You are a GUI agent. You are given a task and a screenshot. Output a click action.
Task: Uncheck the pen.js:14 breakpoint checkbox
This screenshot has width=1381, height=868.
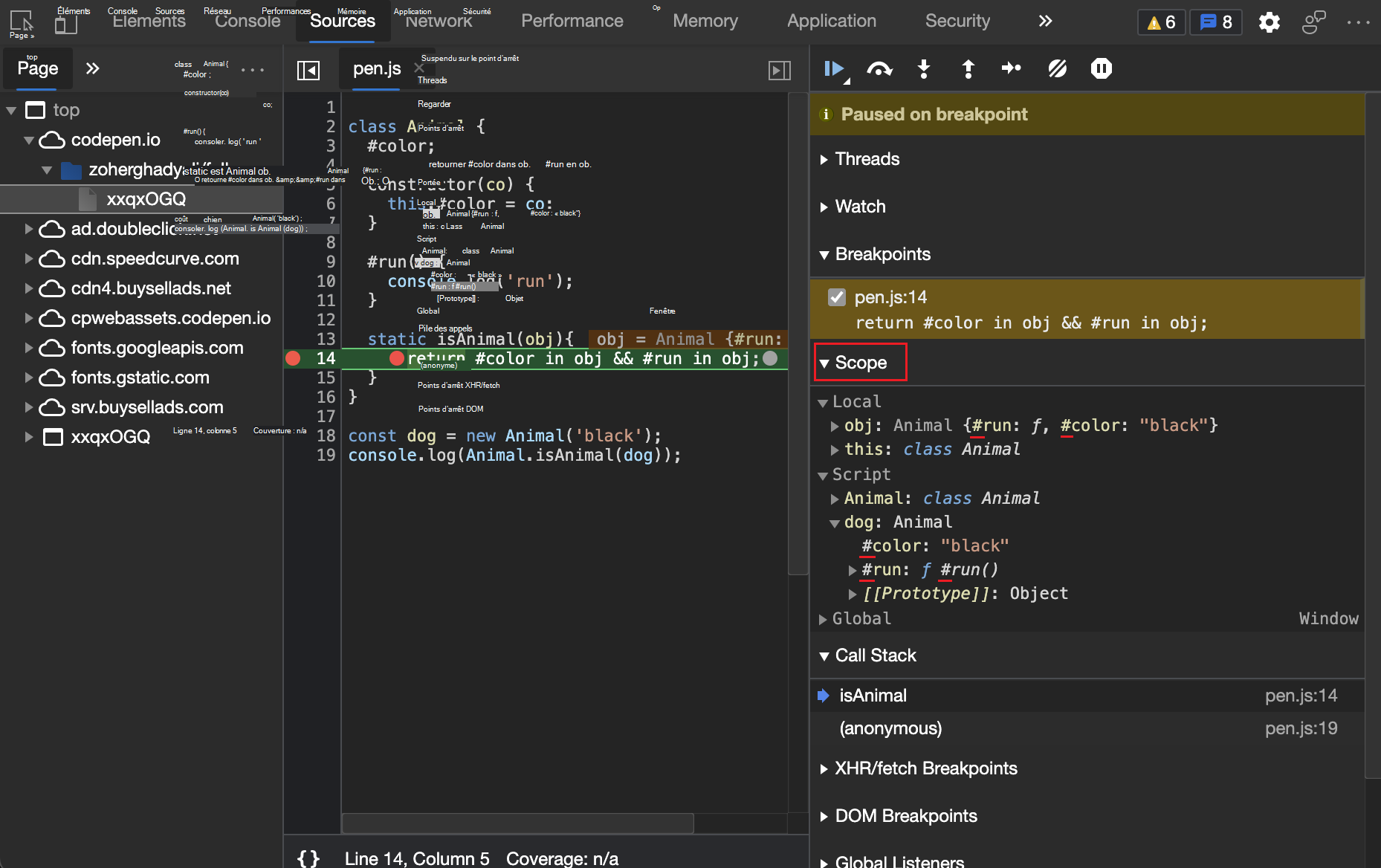837,297
